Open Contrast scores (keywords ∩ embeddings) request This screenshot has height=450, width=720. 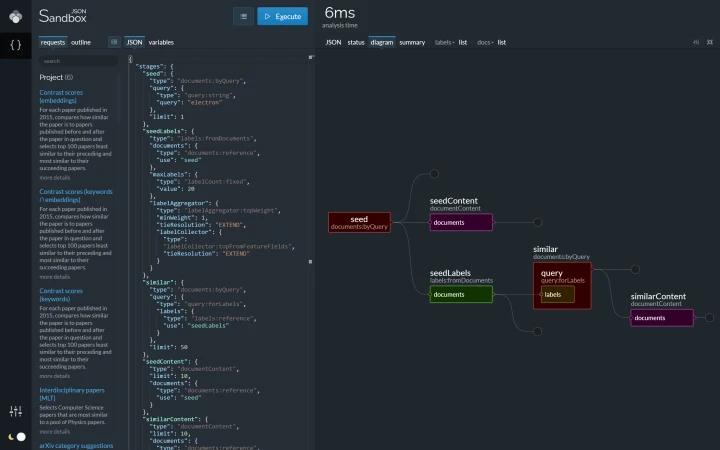click(x=76, y=196)
